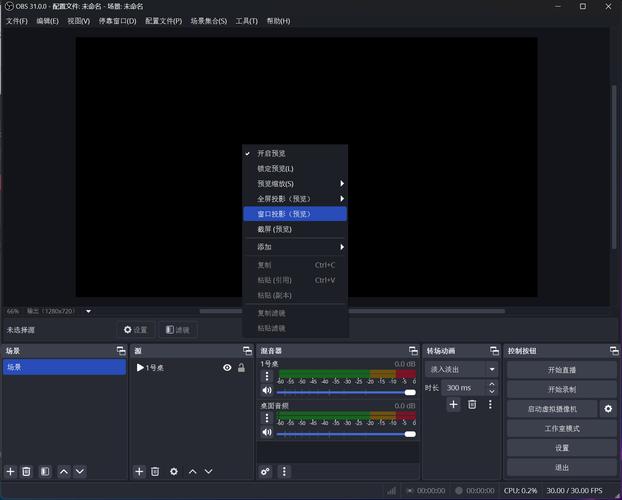Toggle the lock on the 1号桌 source

[241, 368]
